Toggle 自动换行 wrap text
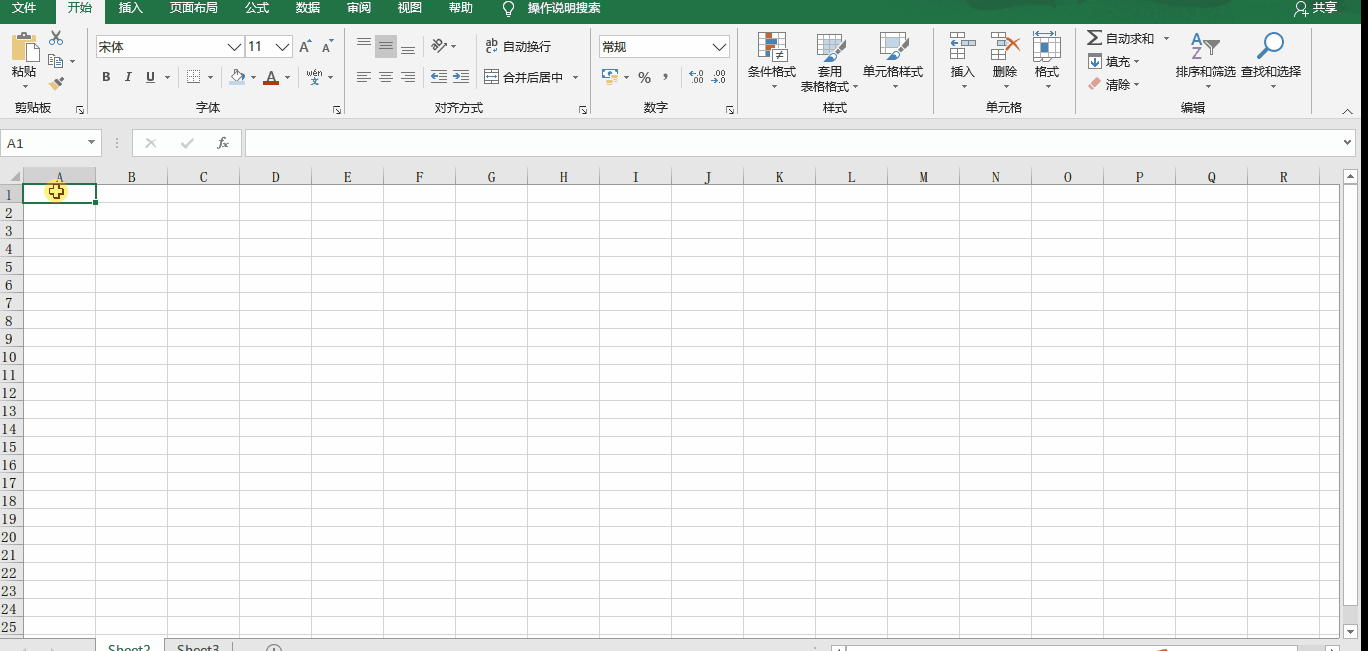Image resolution: width=1368 pixels, height=651 pixels. 517,47
